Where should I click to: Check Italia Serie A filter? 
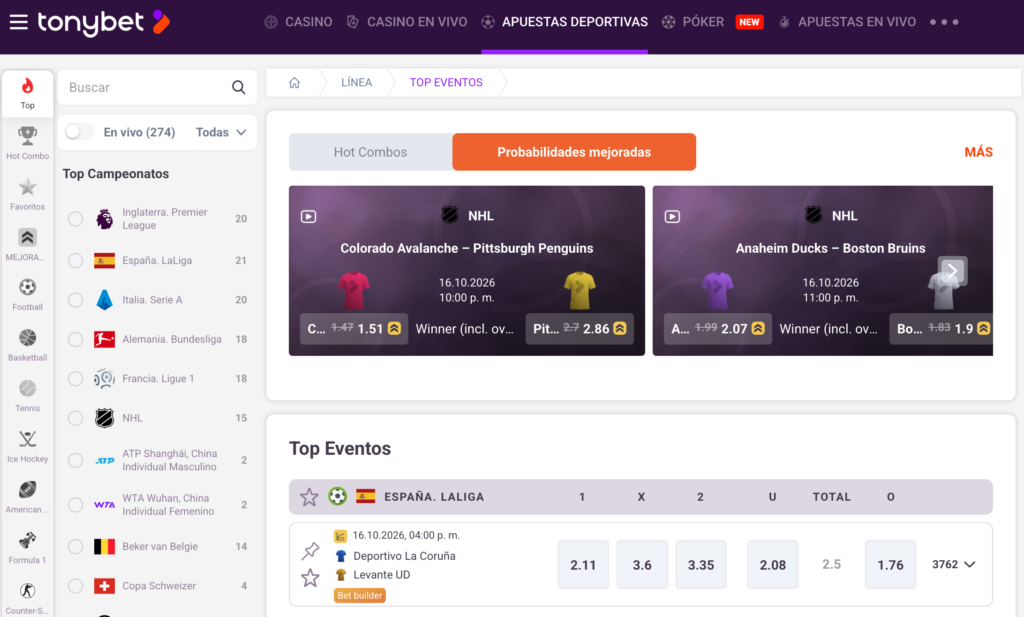(76, 300)
